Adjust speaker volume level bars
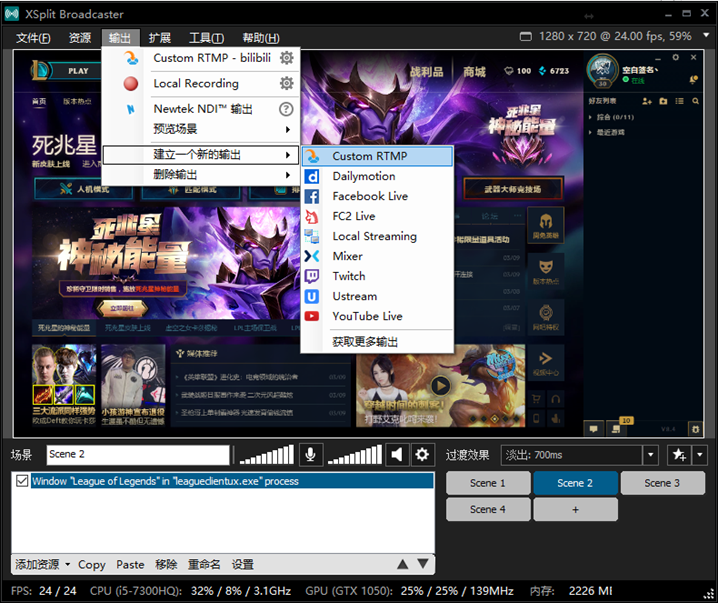Screen dimensions: 718x603 pyautogui.click(x=355, y=455)
